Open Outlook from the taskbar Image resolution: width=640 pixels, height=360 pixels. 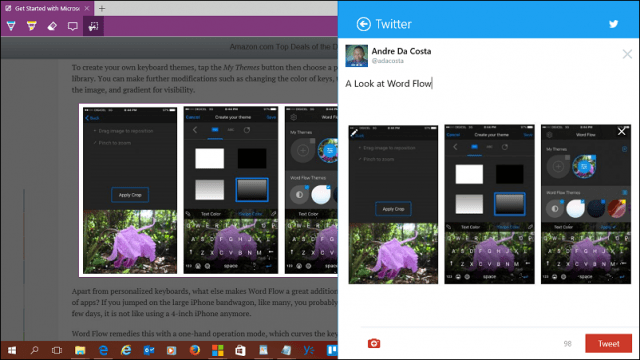pos(149,350)
